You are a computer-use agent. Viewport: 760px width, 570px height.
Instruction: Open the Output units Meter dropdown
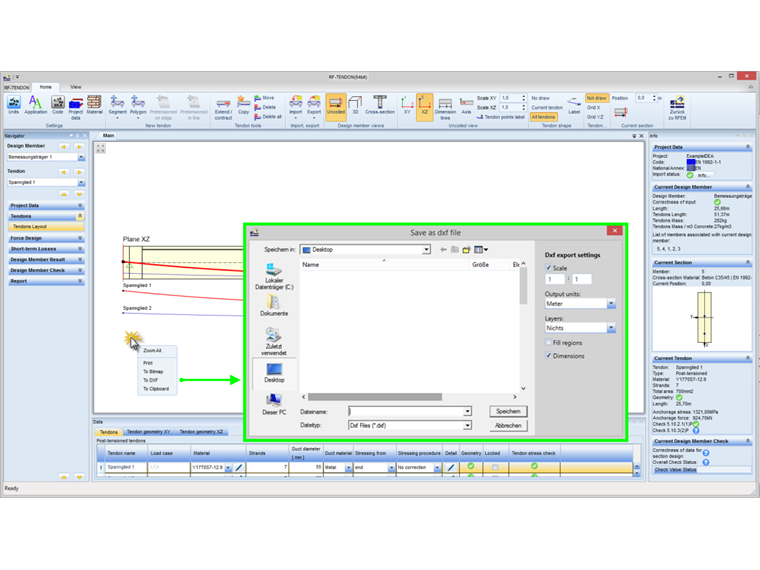(611, 303)
